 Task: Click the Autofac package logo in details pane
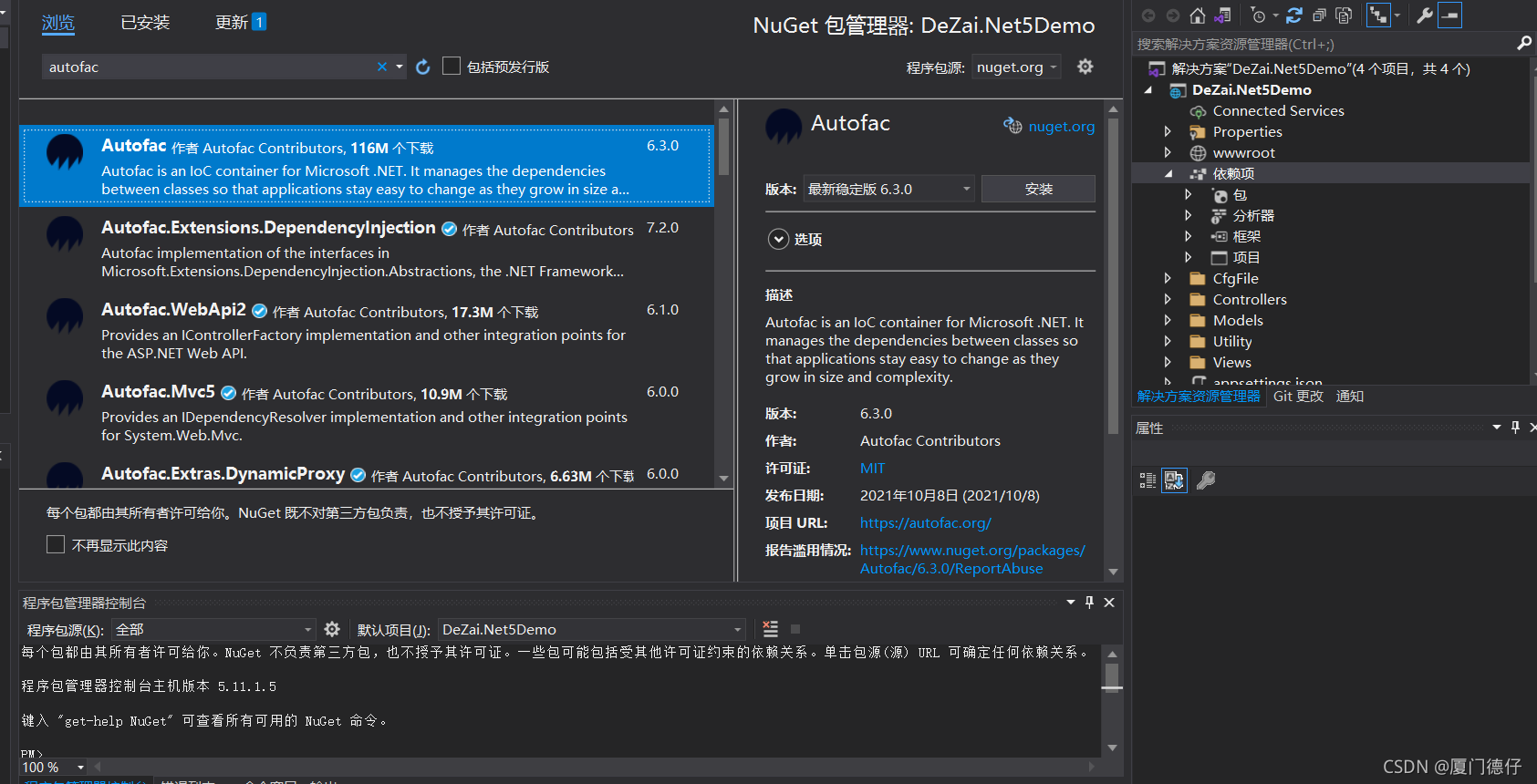(x=784, y=127)
